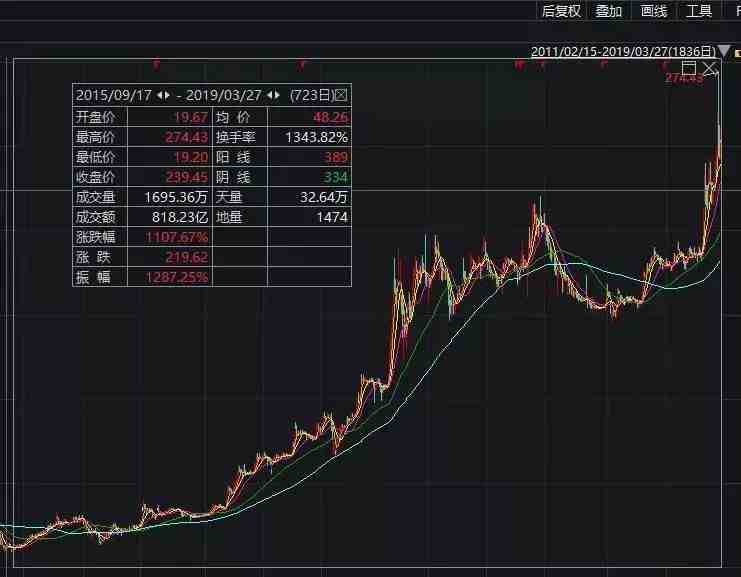Click the 成交量 row label
Viewport: 741px width, 577px height.
point(95,197)
